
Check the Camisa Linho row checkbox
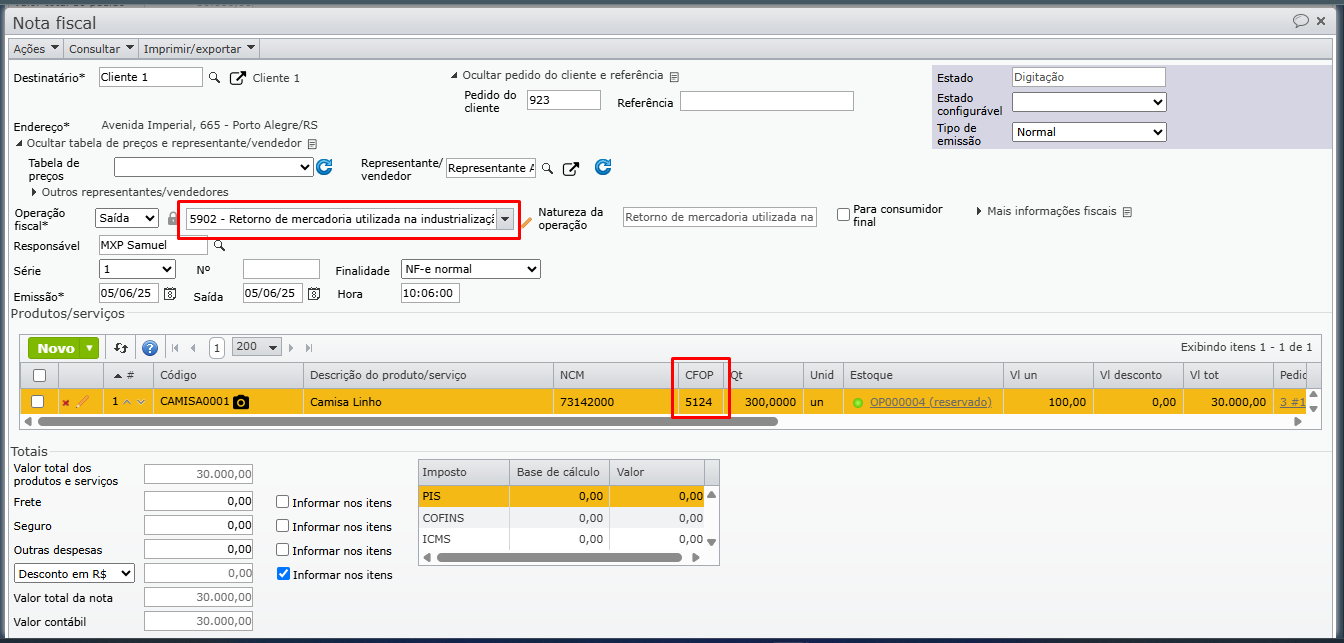coord(38,401)
